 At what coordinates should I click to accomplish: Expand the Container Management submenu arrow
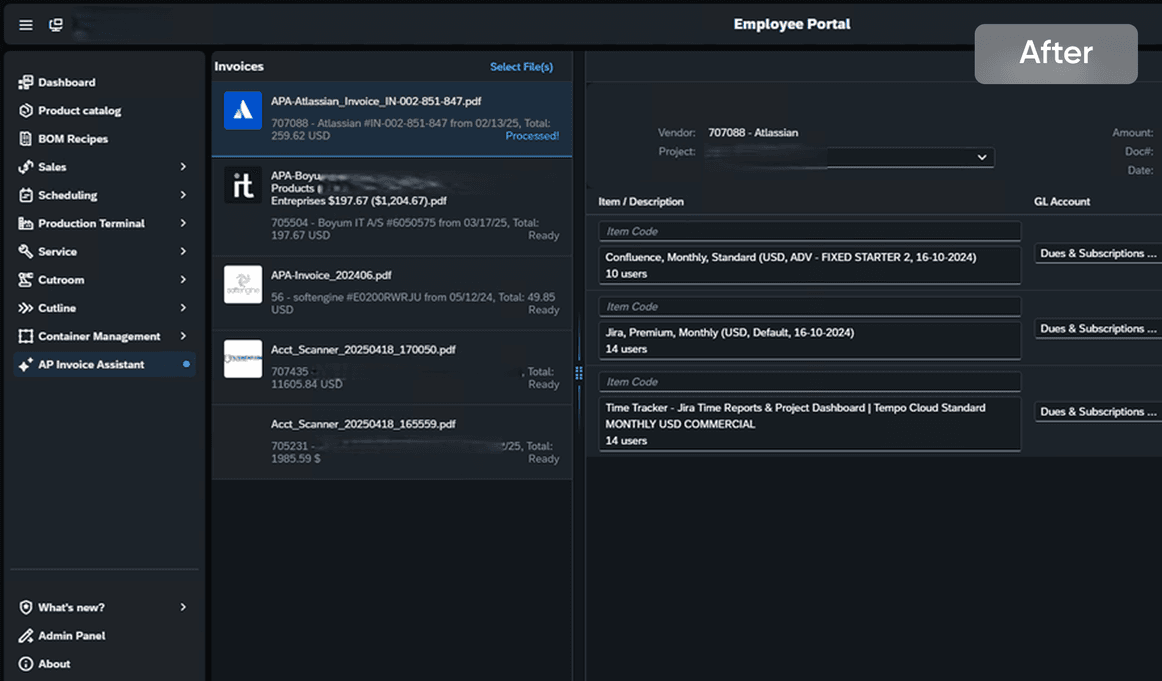coord(183,336)
